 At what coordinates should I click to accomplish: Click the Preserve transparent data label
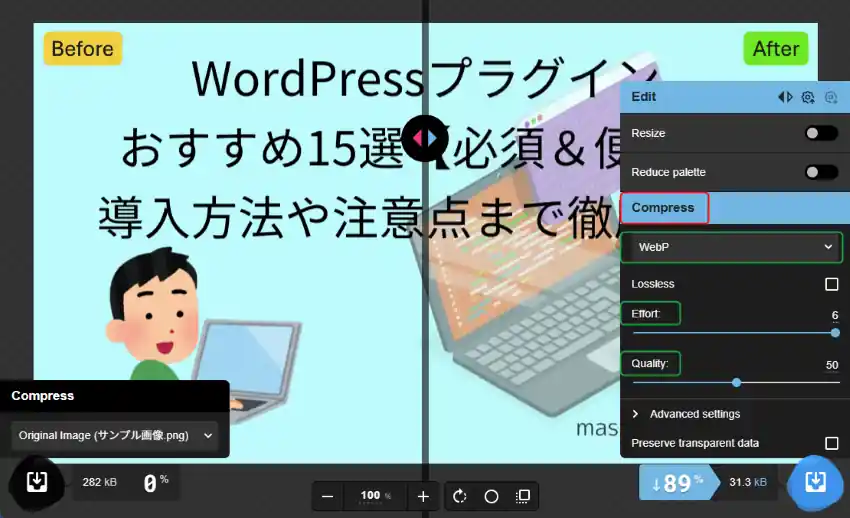(x=695, y=443)
